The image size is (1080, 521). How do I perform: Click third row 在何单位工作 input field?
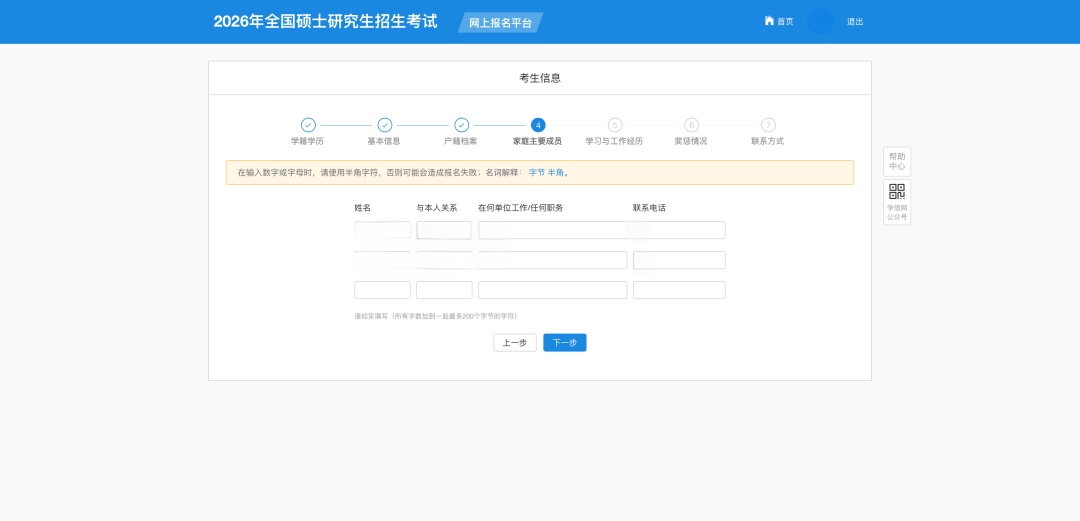552,290
